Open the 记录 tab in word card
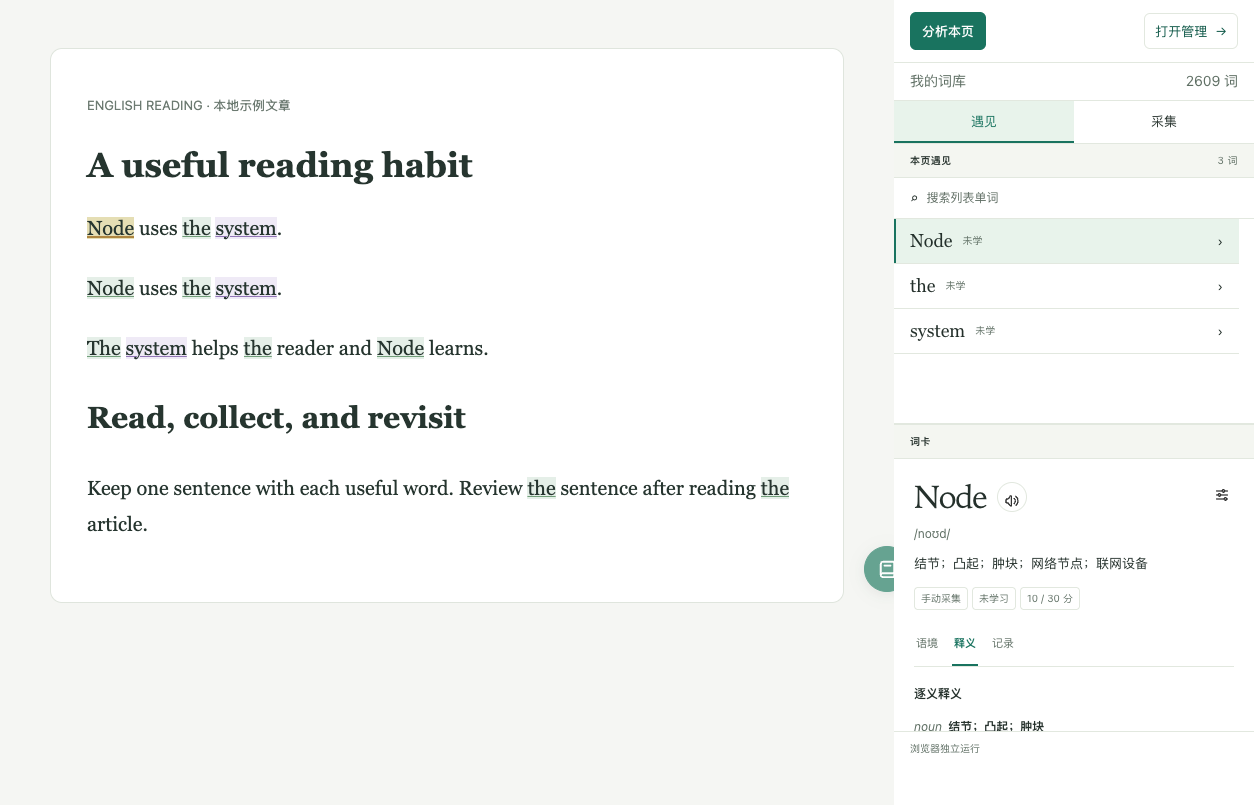 pos(1003,643)
